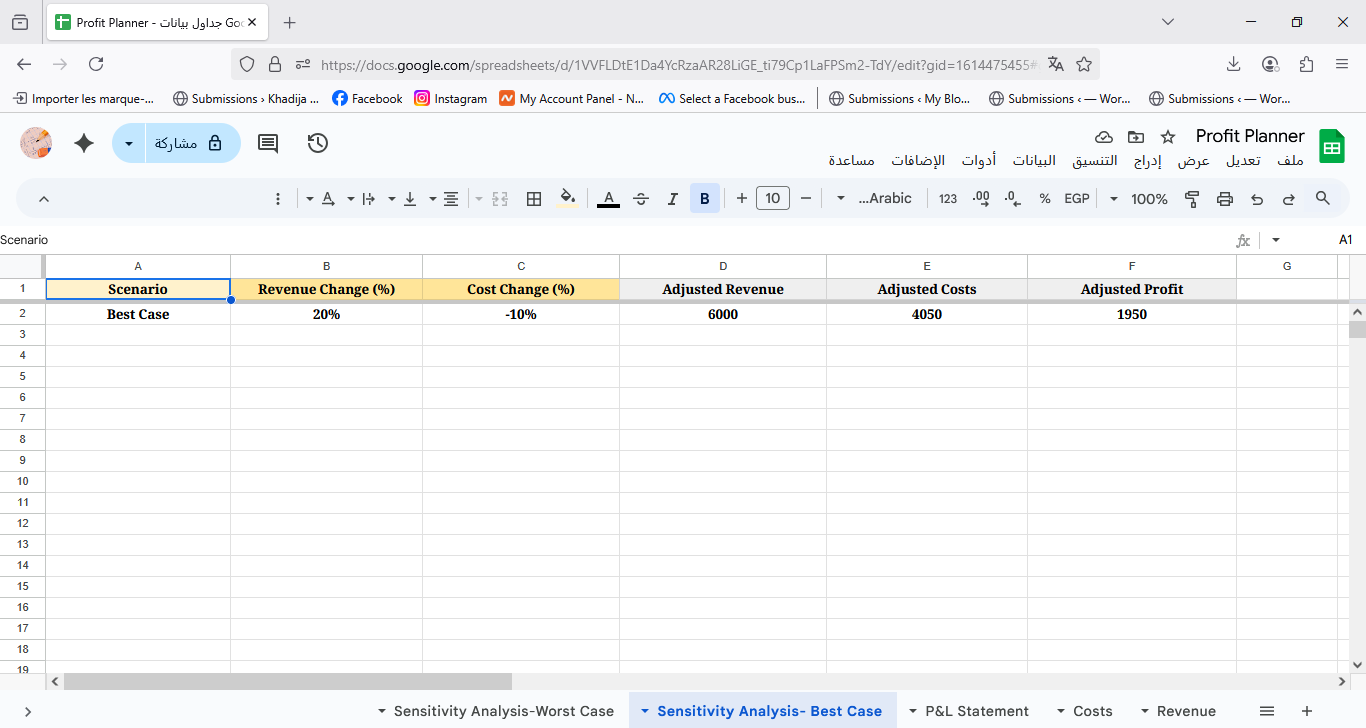
Task: Open the Sensitivity Analysis-Worst Case tab
Action: coord(503,711)
